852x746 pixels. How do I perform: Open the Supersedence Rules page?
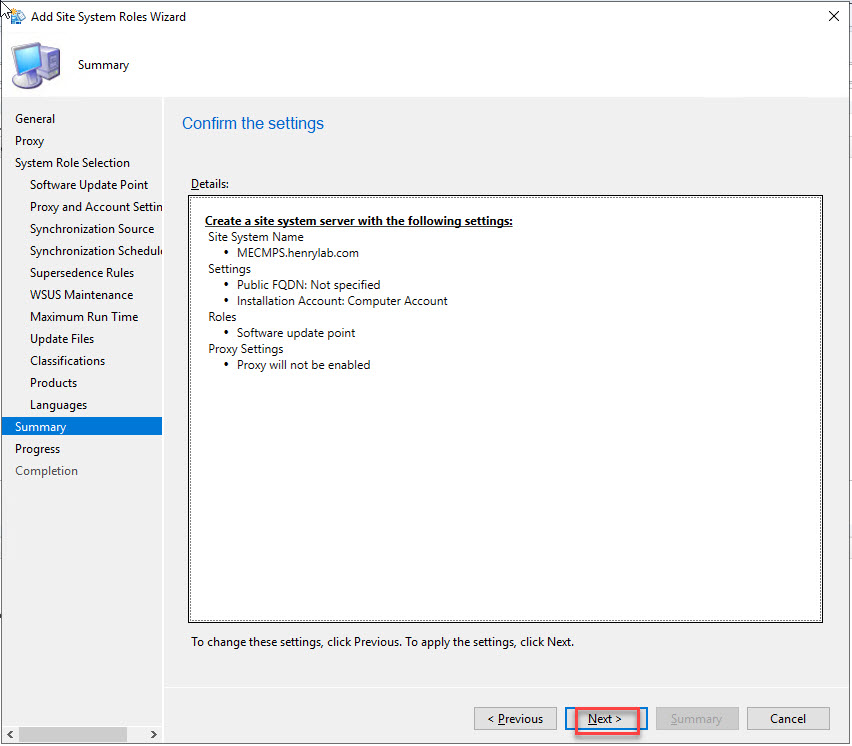point(82,273)
